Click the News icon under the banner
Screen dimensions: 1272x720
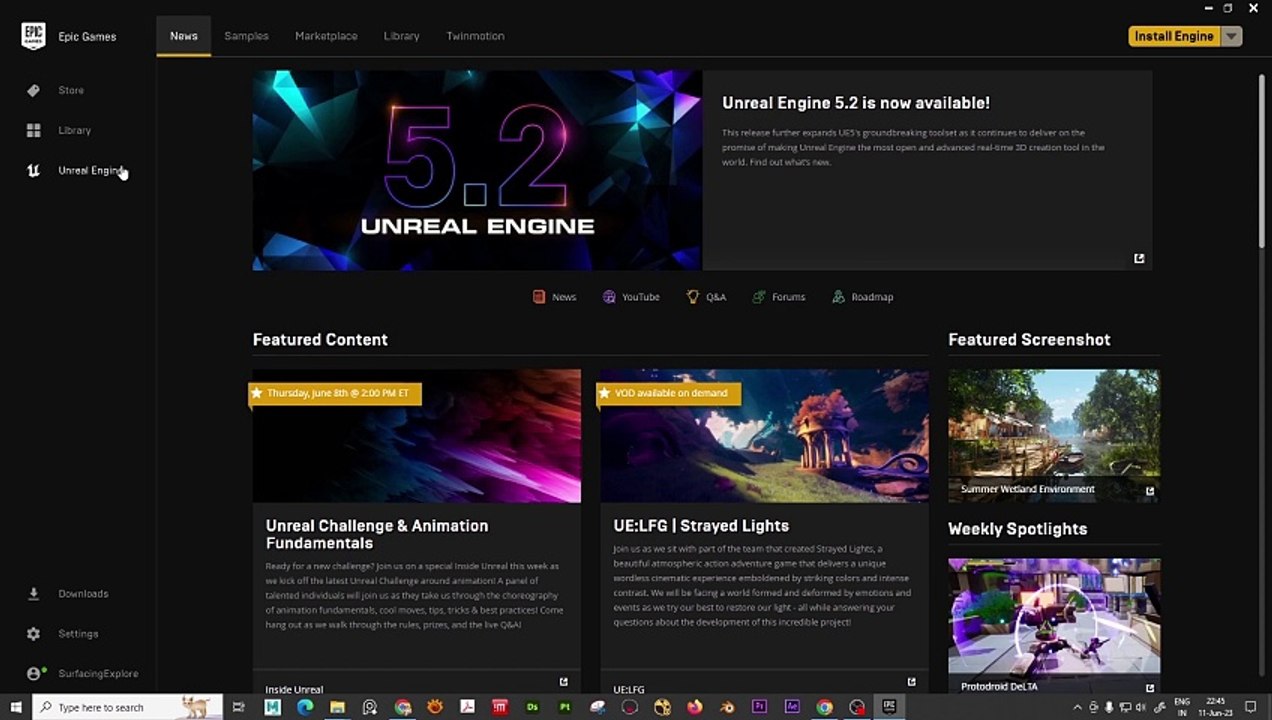click(539, 297)
